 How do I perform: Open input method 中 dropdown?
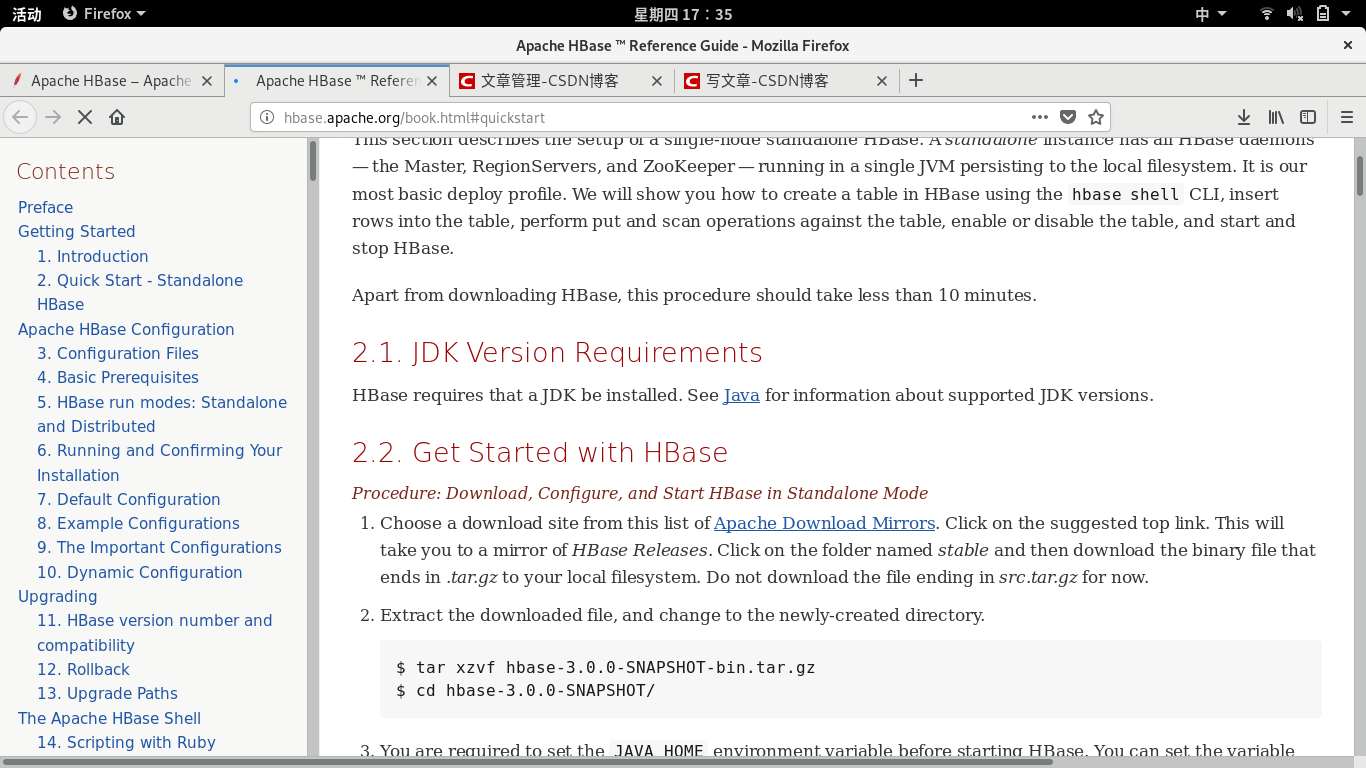[x=1211, y=14]
